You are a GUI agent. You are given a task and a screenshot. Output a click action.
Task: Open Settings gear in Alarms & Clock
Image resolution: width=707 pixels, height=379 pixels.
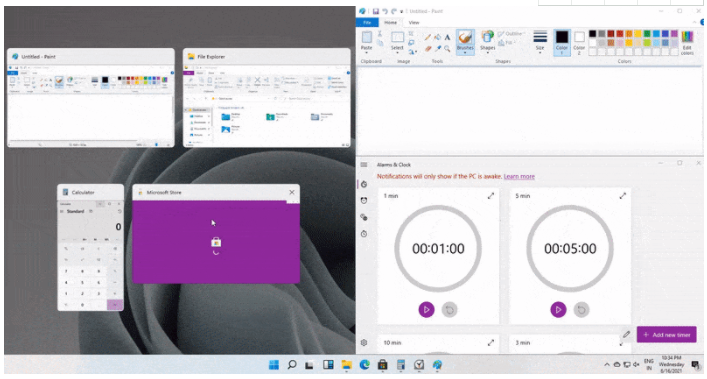point(364,342)
